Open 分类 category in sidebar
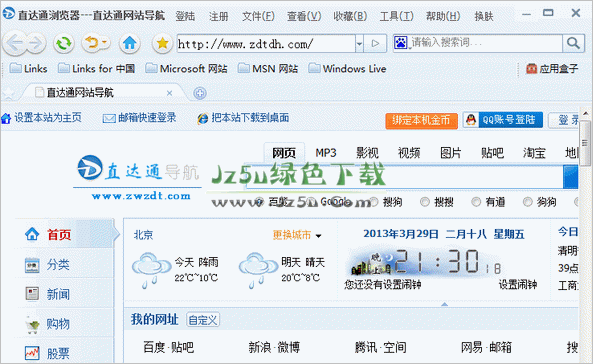The width and height of the screenshot is (593, 364). click(58, 264)
